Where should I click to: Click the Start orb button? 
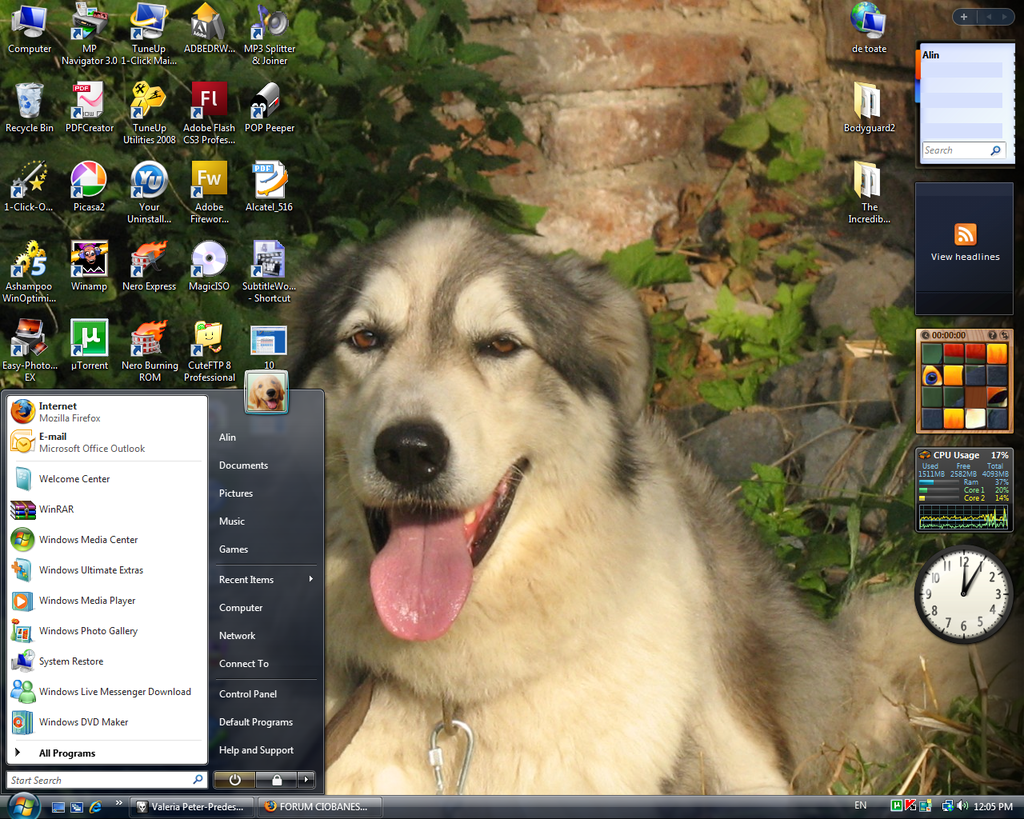coord(24,806)
